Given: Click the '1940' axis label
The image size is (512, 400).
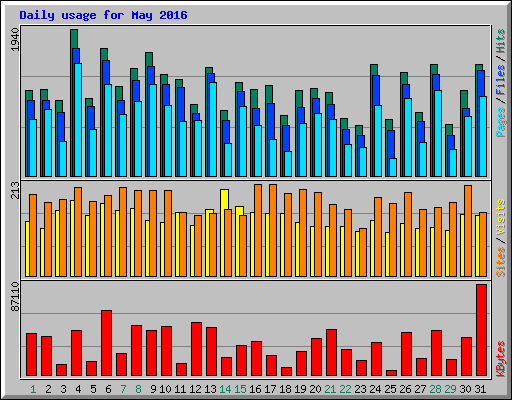Looking at the screenshot, I should coord(15,40).
